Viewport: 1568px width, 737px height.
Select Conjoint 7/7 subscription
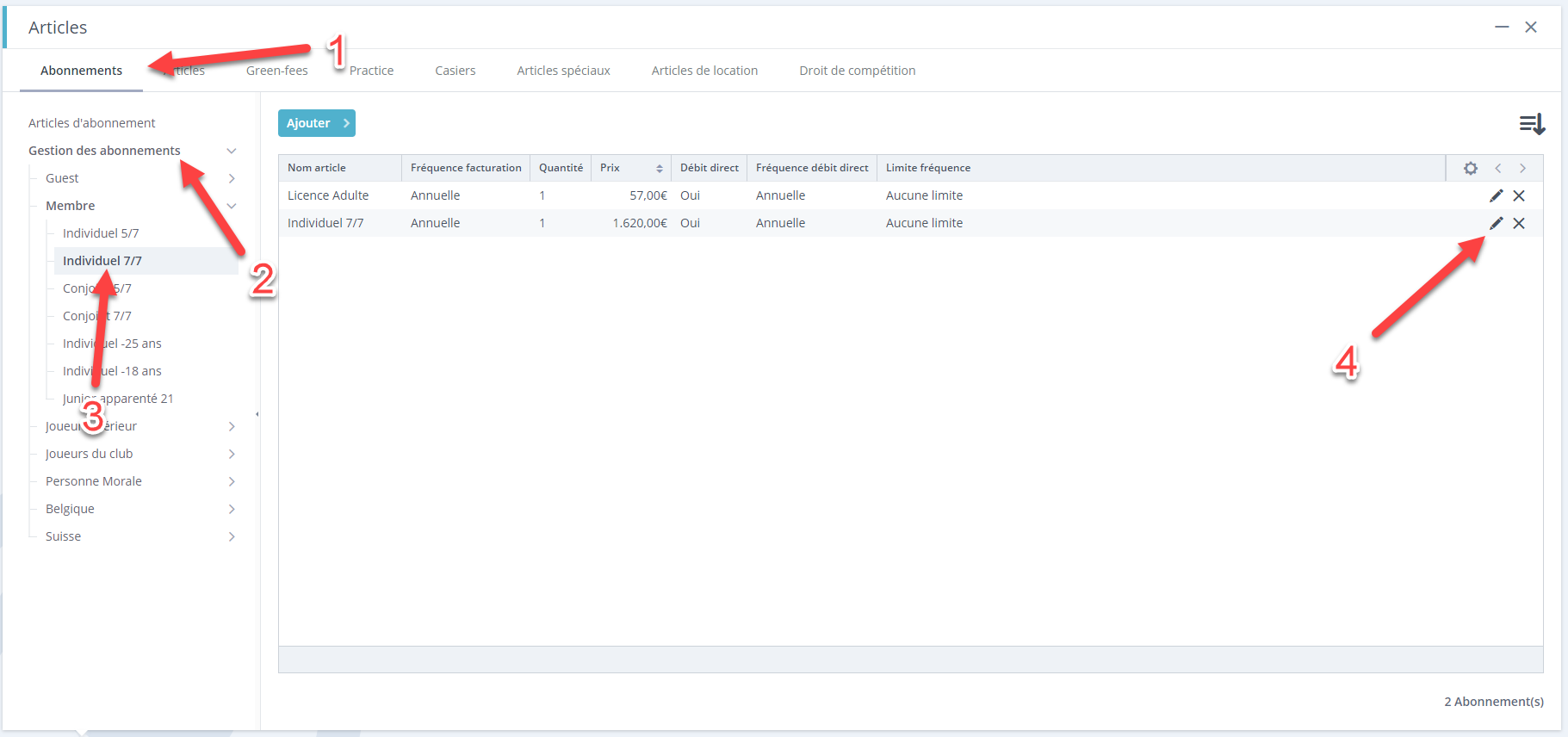pos(97,316)
